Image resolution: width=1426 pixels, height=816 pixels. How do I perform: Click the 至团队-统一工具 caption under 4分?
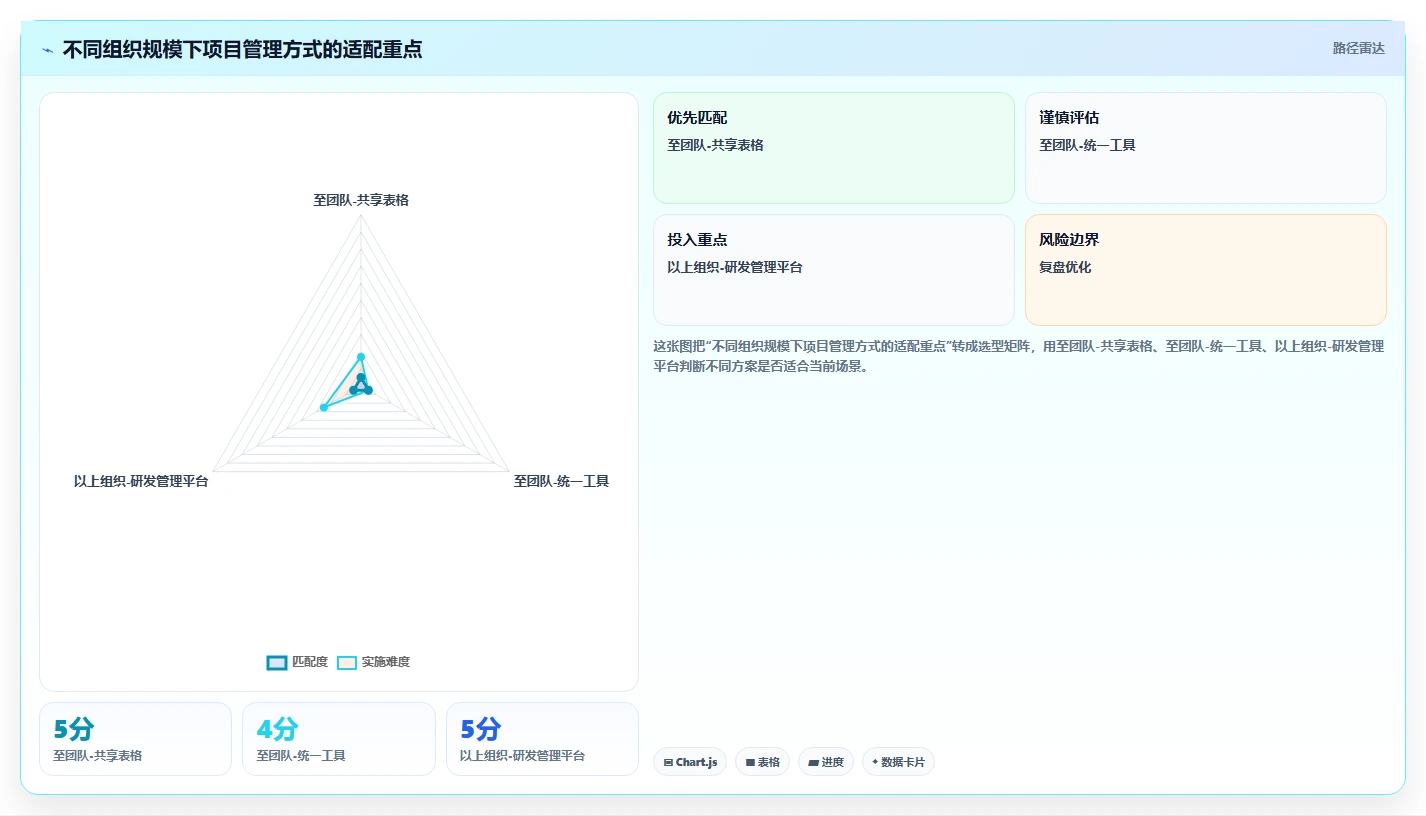click(301, 756)
